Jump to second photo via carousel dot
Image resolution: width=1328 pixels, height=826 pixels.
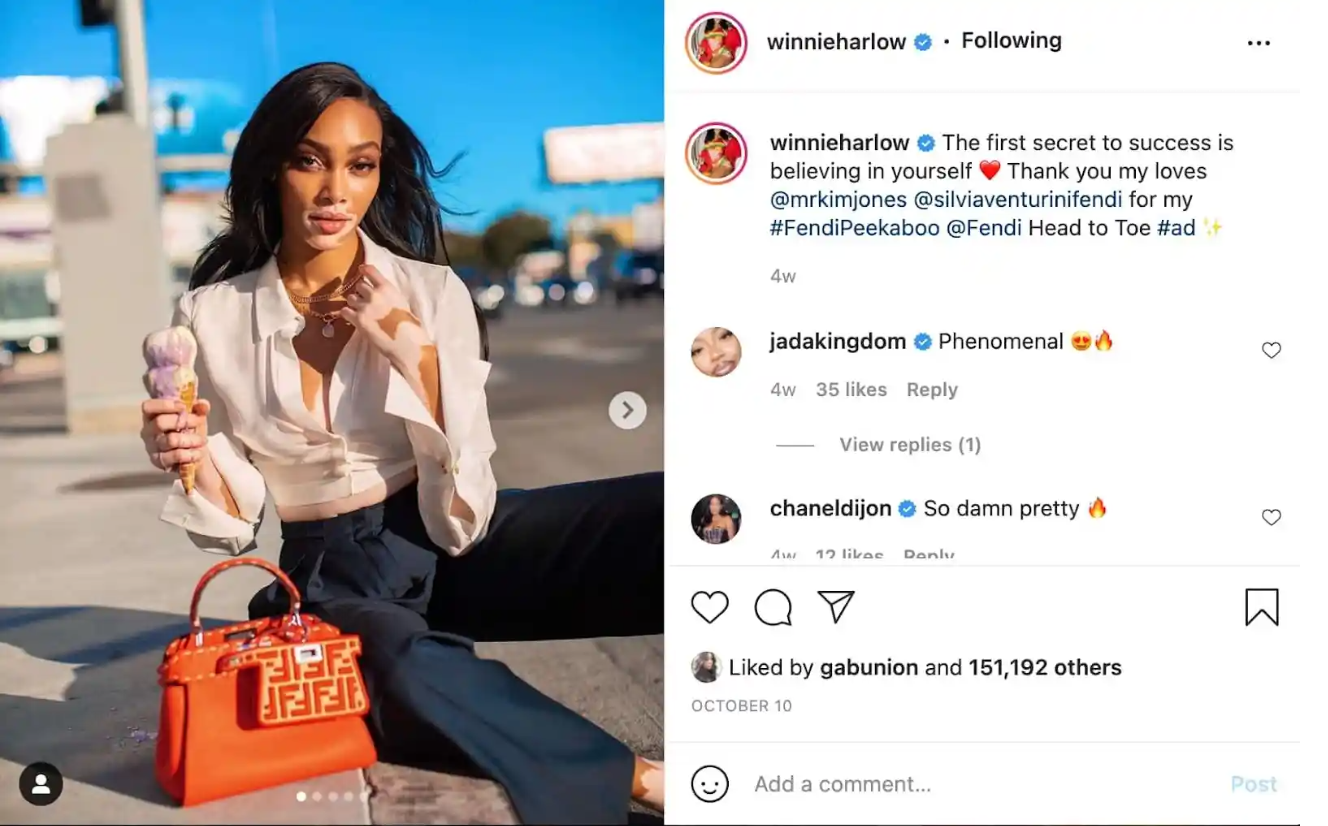tap(317, 797)
